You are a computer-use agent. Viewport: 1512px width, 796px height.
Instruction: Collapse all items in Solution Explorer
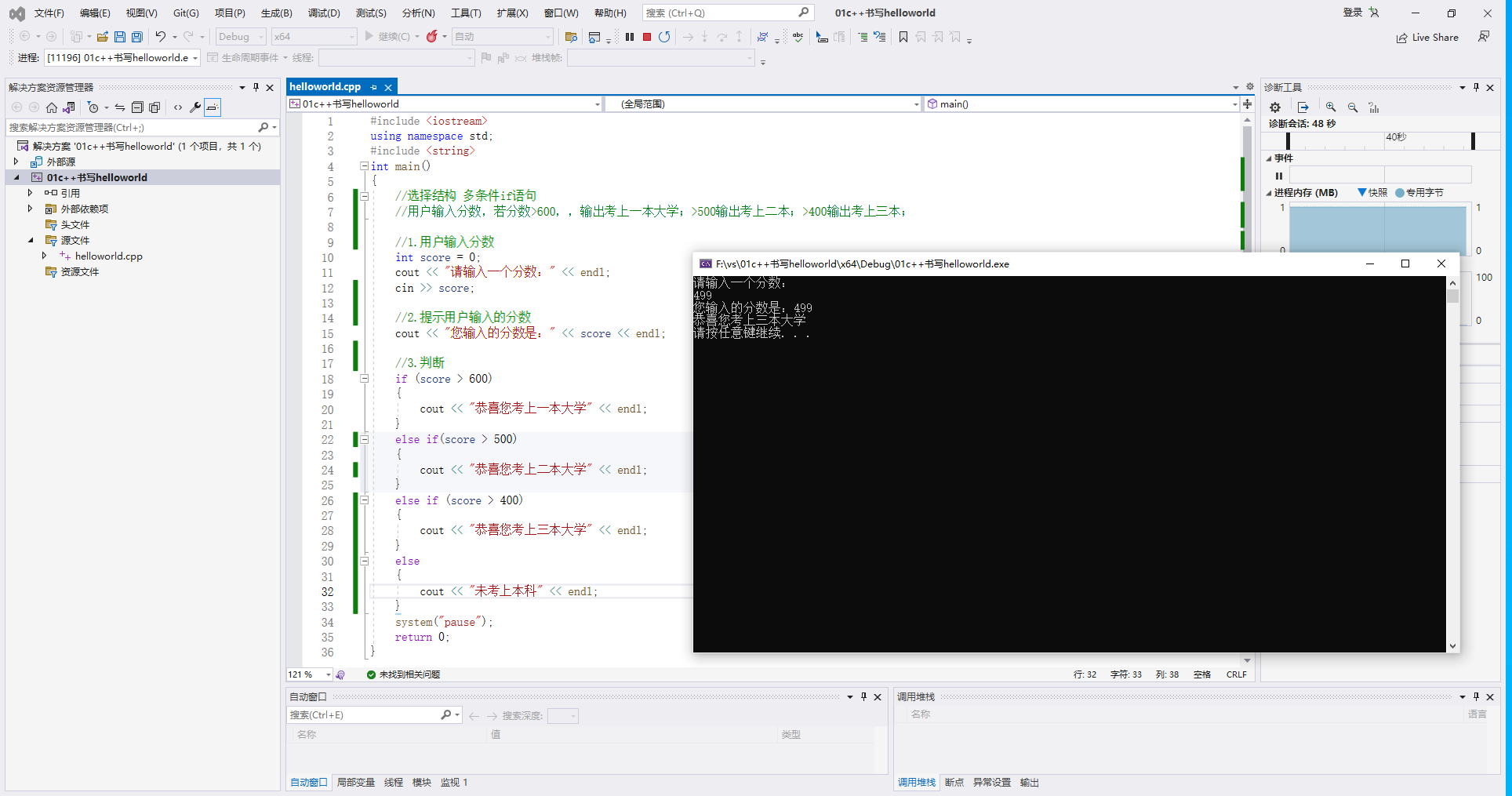point(137,107)
